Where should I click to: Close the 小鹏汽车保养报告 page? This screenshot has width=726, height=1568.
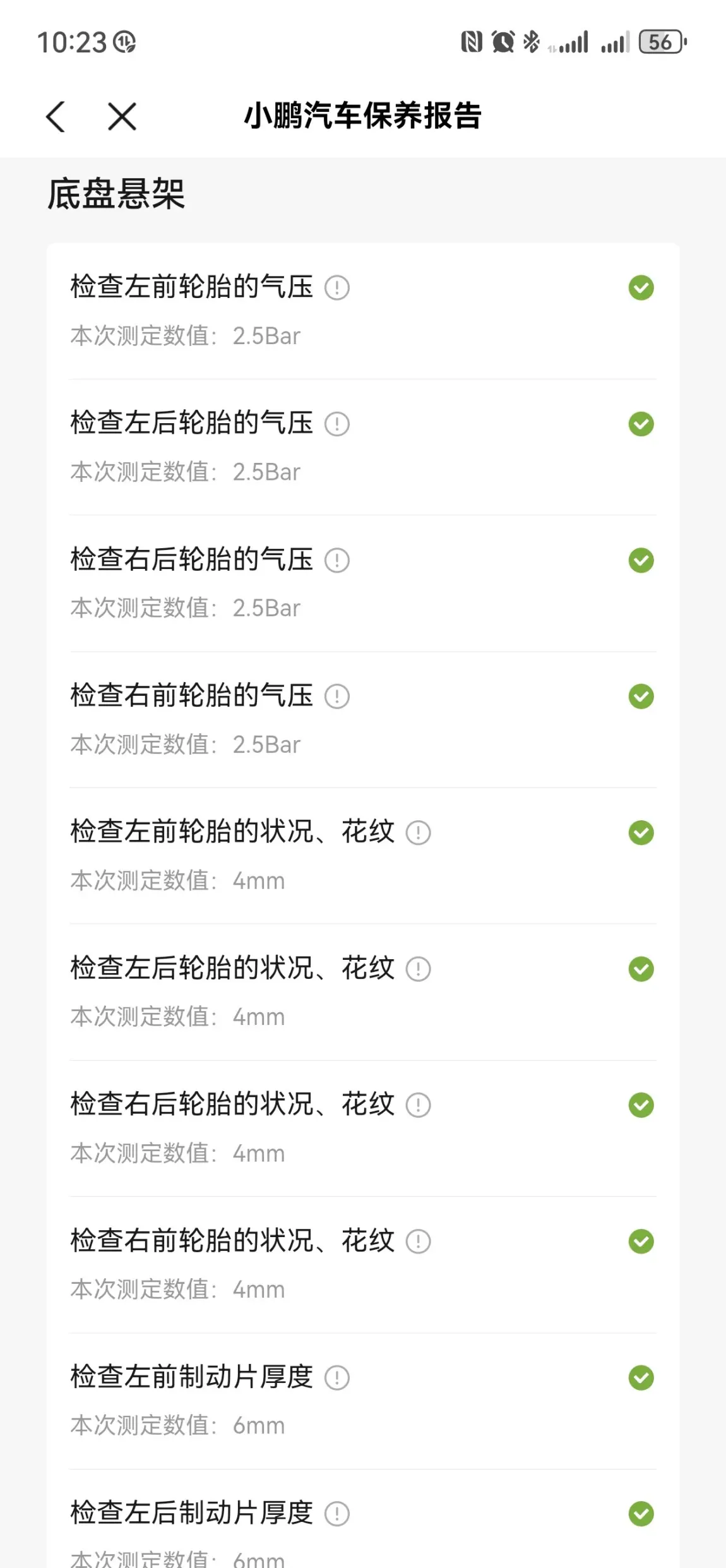(122, 117)
